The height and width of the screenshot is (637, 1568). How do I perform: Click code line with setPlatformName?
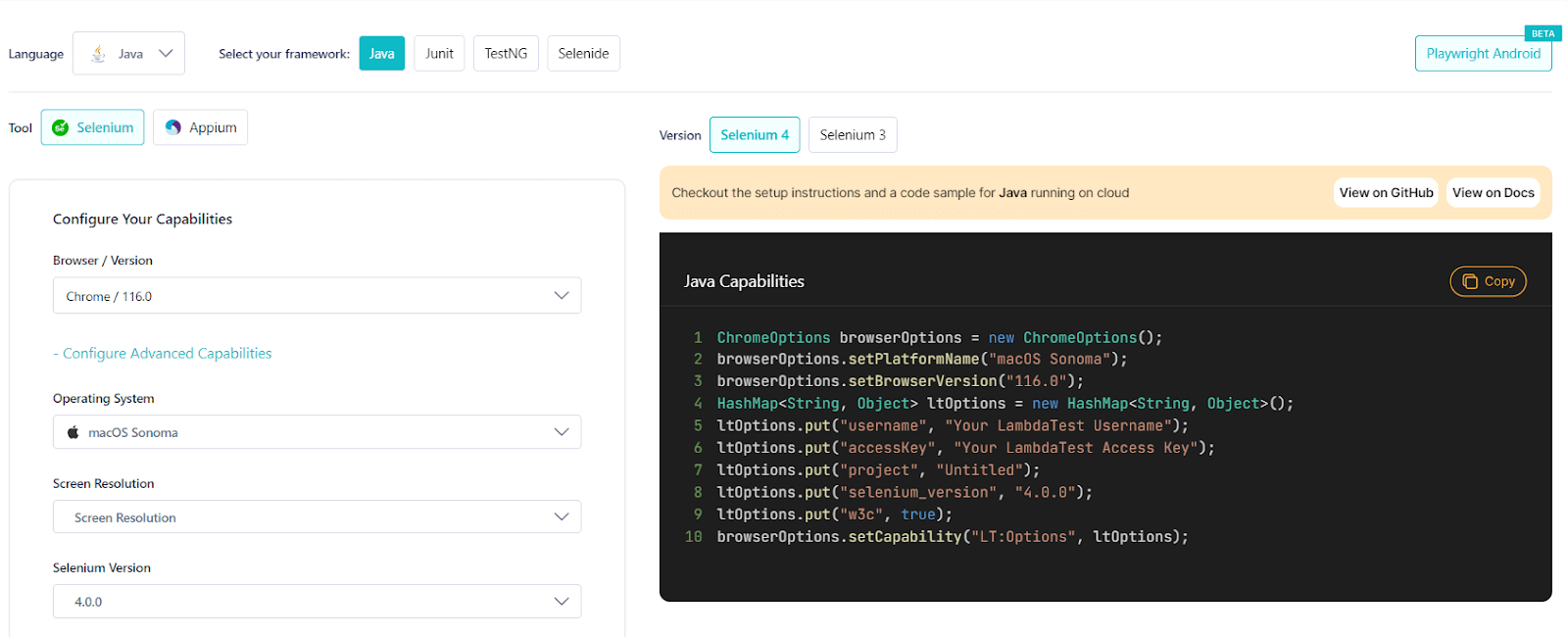[x=922, y=360]
